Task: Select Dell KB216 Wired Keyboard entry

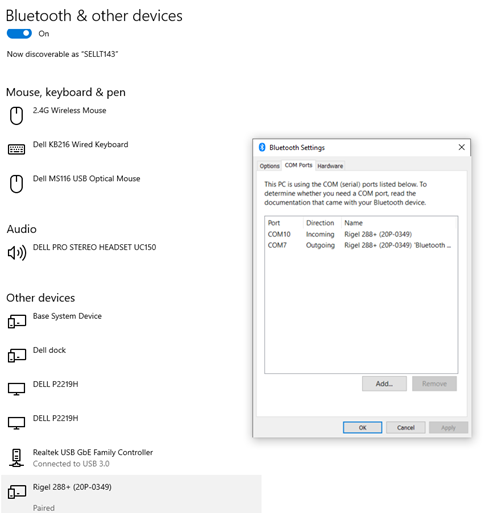Action: click(x=80, y=145)
